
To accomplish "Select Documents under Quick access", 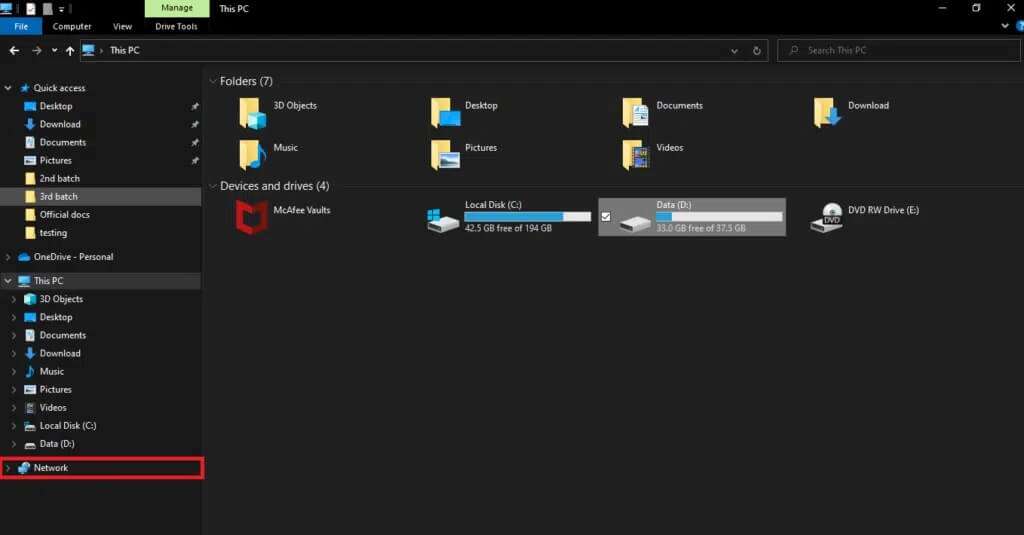I will click(x=62, y=142).
